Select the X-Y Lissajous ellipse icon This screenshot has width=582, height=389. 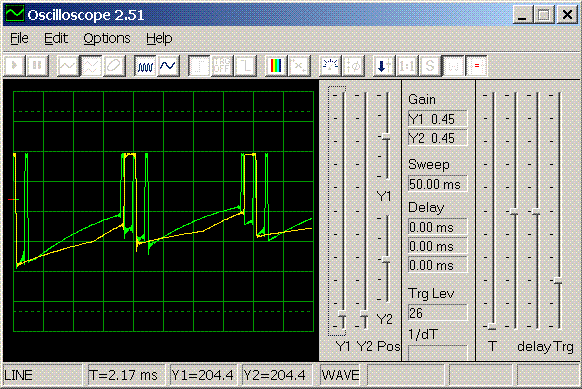[x=114, y=66]
